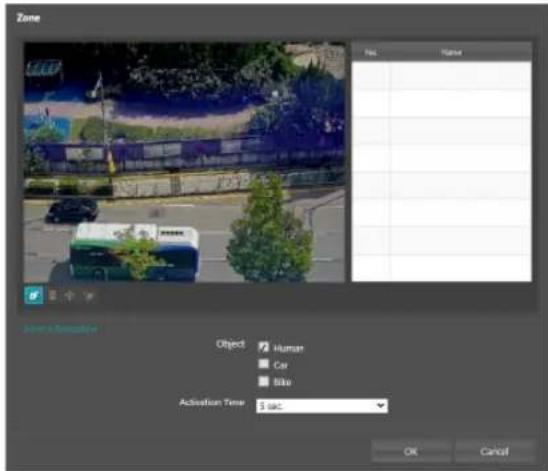This screenshot has width=548, height=471.
Task: Select the first empty row in the zone list
Action: (x=441, y=75)
